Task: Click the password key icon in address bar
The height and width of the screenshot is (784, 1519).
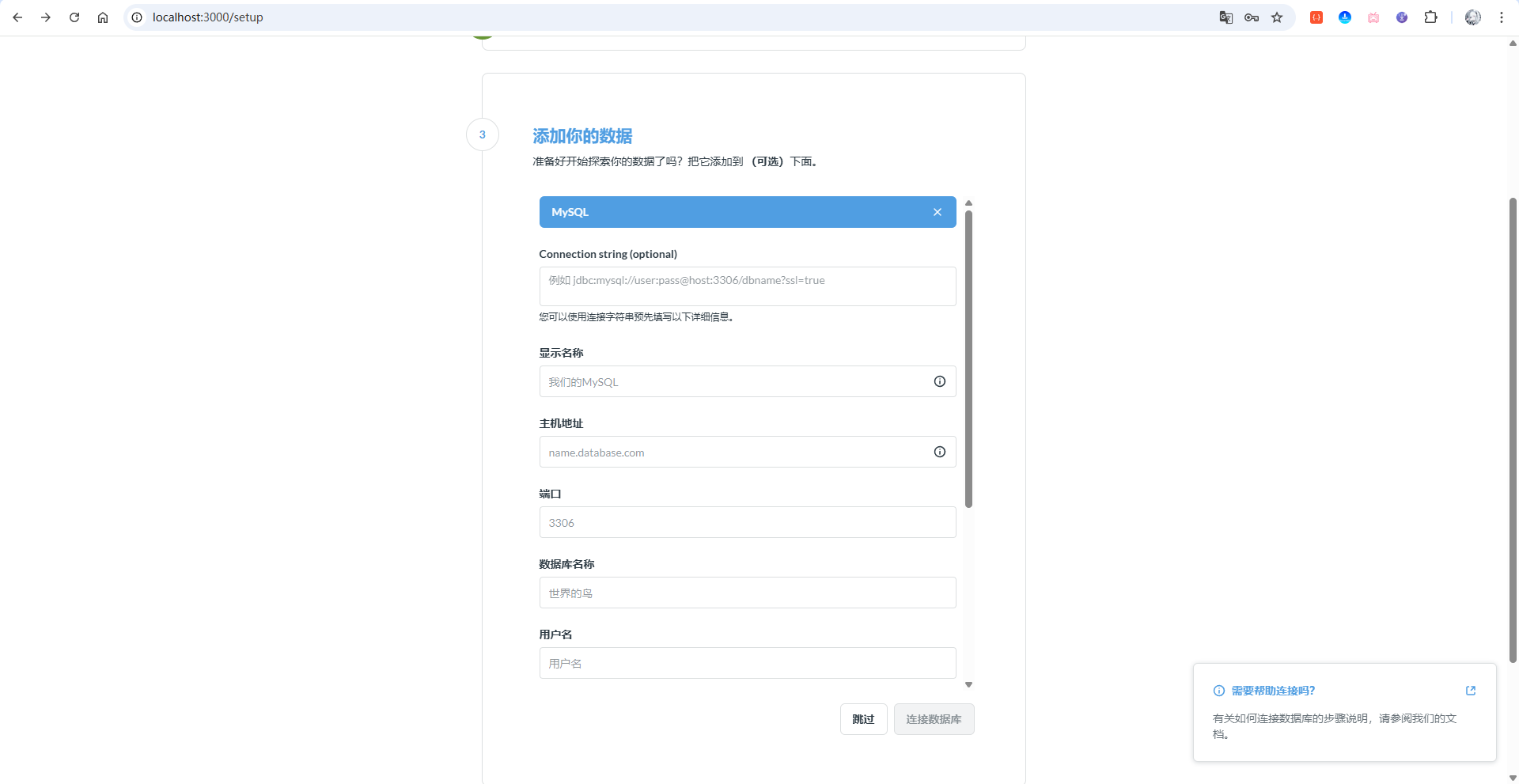Action: point(1251,17)
